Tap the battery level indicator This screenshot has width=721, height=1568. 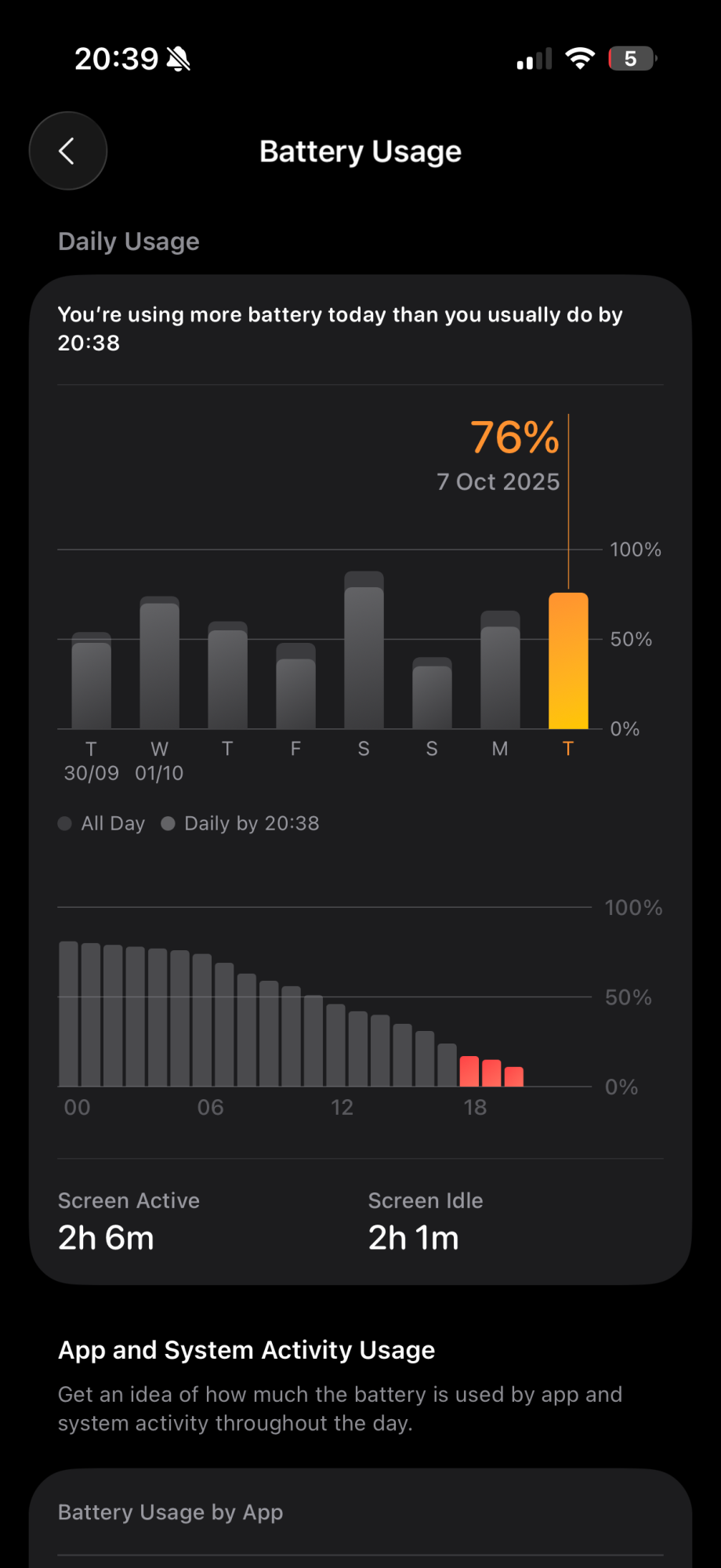pos(632,59)
